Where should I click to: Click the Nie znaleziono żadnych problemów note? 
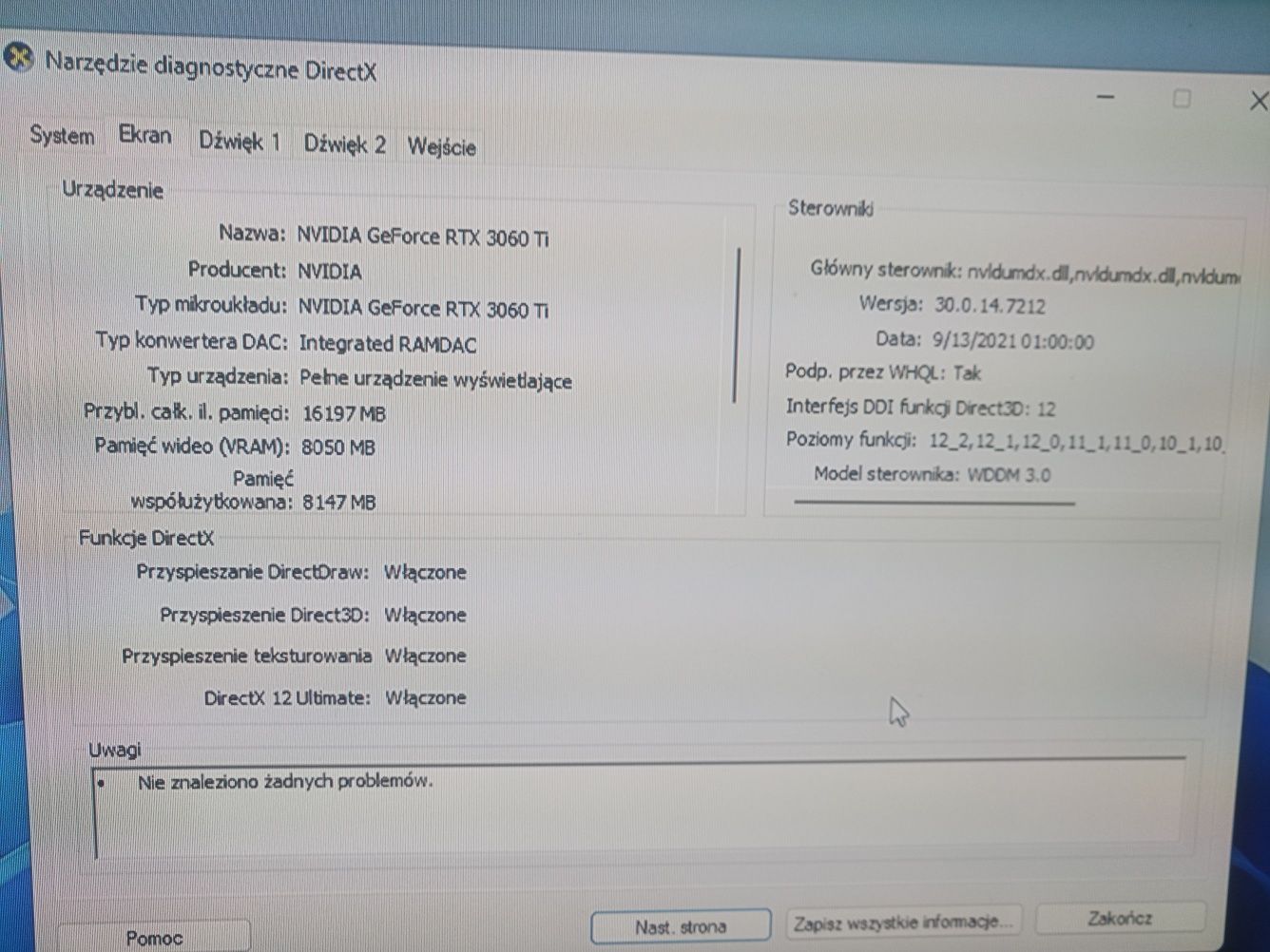pyautogui.click(x=285, y=782)
